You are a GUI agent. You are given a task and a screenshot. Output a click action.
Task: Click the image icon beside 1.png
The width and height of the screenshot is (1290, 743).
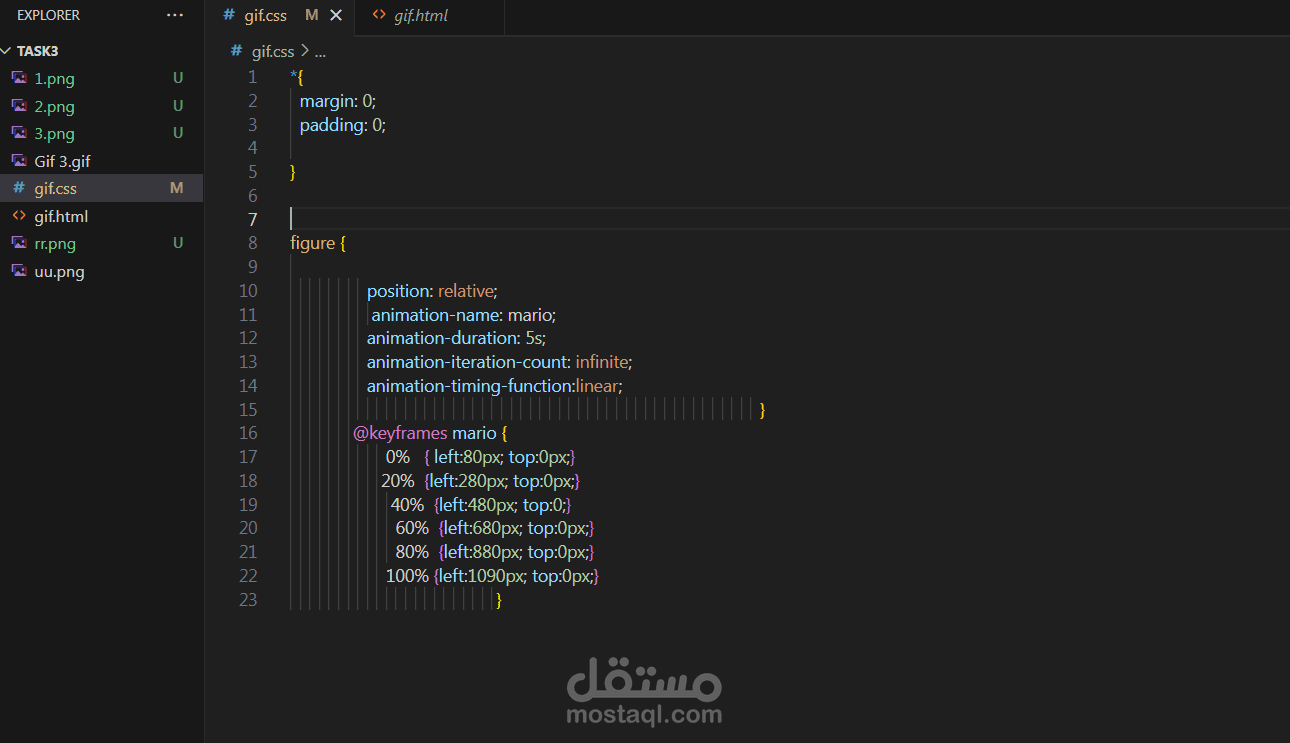(19, 78)
